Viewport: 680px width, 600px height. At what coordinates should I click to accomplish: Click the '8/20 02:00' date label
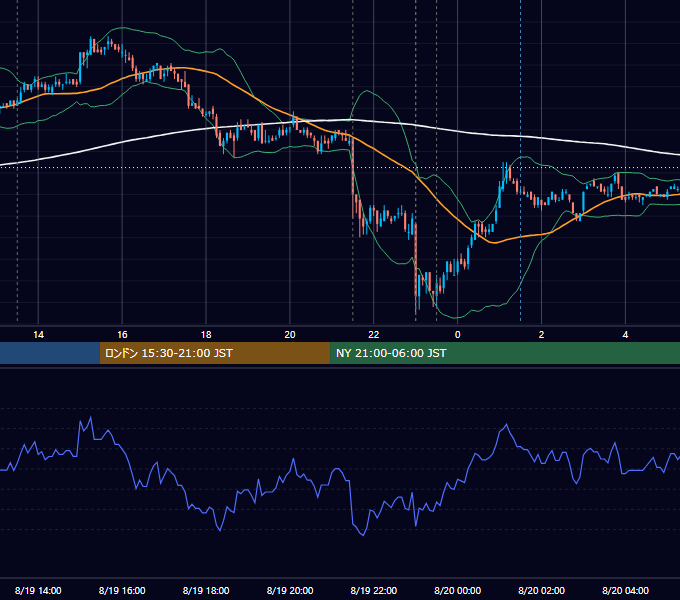tap(541, 590)
